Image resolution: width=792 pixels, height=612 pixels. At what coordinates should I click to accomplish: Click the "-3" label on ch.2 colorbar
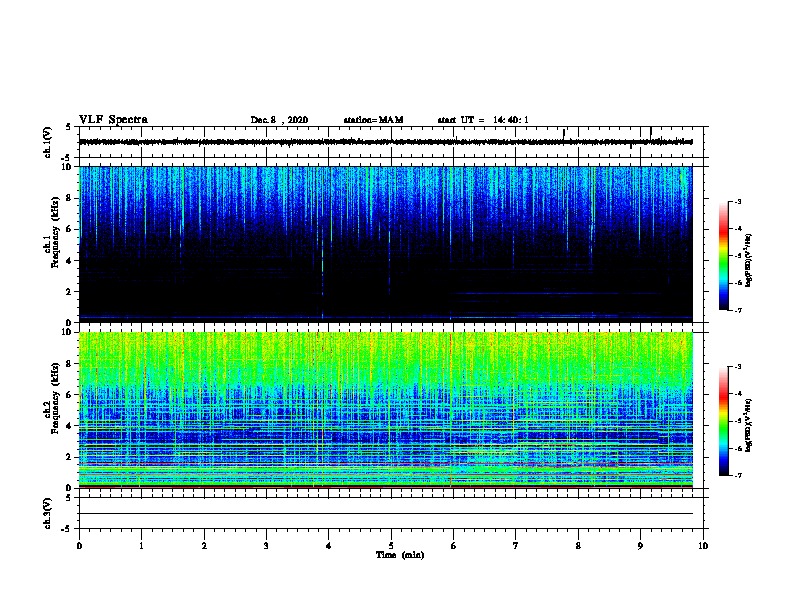[737, 367]
